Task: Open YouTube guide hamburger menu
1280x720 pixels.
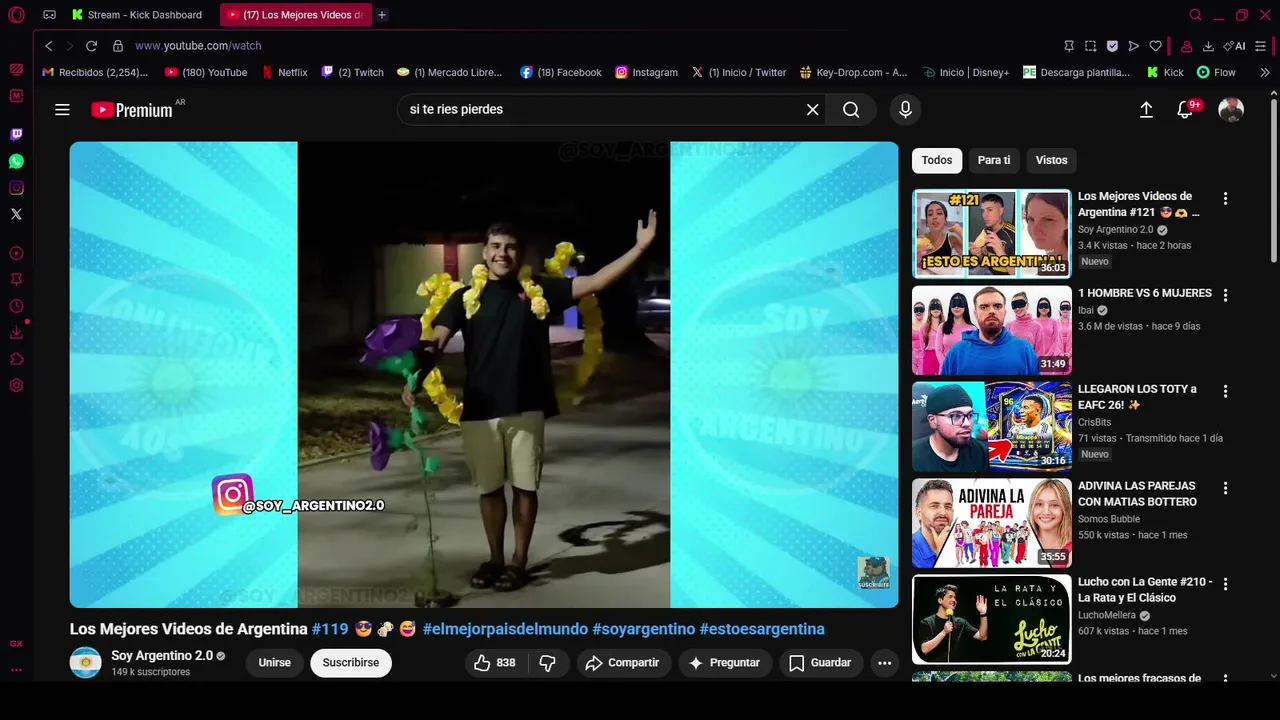Action: 62,110
